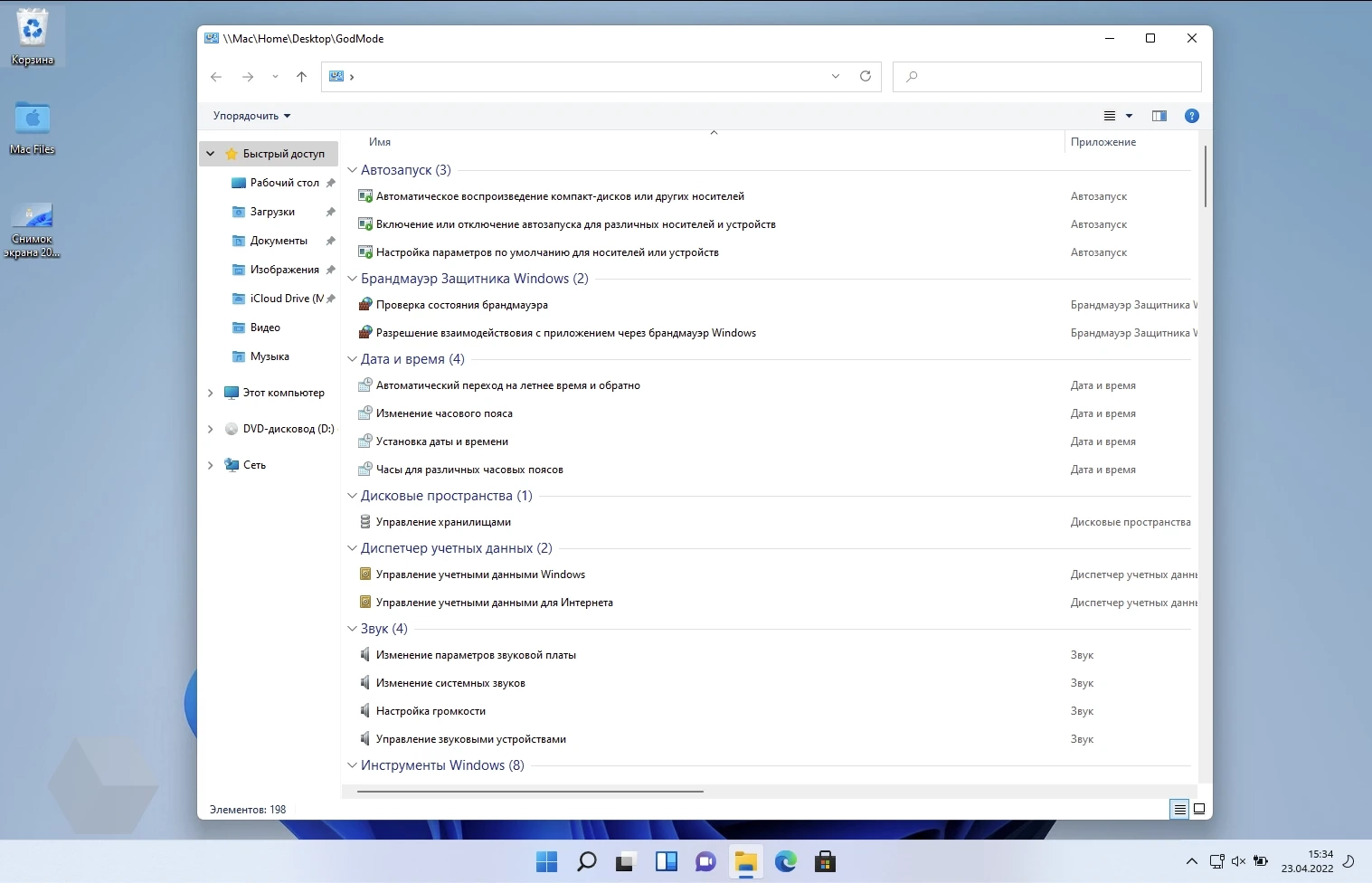Viewport: 1372px width, 883px height.
Task: Expand Сеть tree node
Action: (x=211, y=465)
